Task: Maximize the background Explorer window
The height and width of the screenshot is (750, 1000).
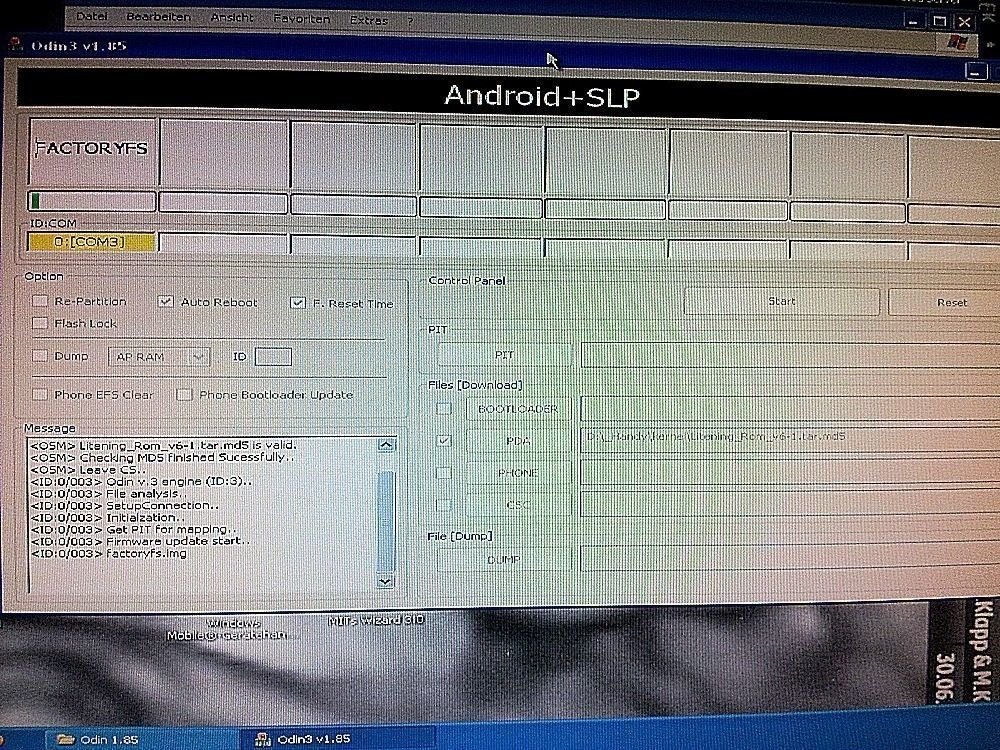Action: (x=939, y=21)
